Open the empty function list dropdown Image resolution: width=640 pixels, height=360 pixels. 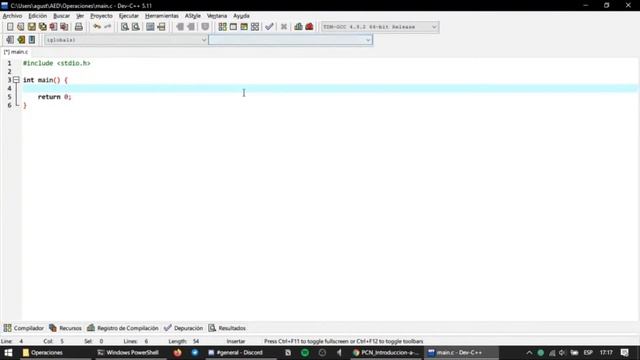[291, 40]
